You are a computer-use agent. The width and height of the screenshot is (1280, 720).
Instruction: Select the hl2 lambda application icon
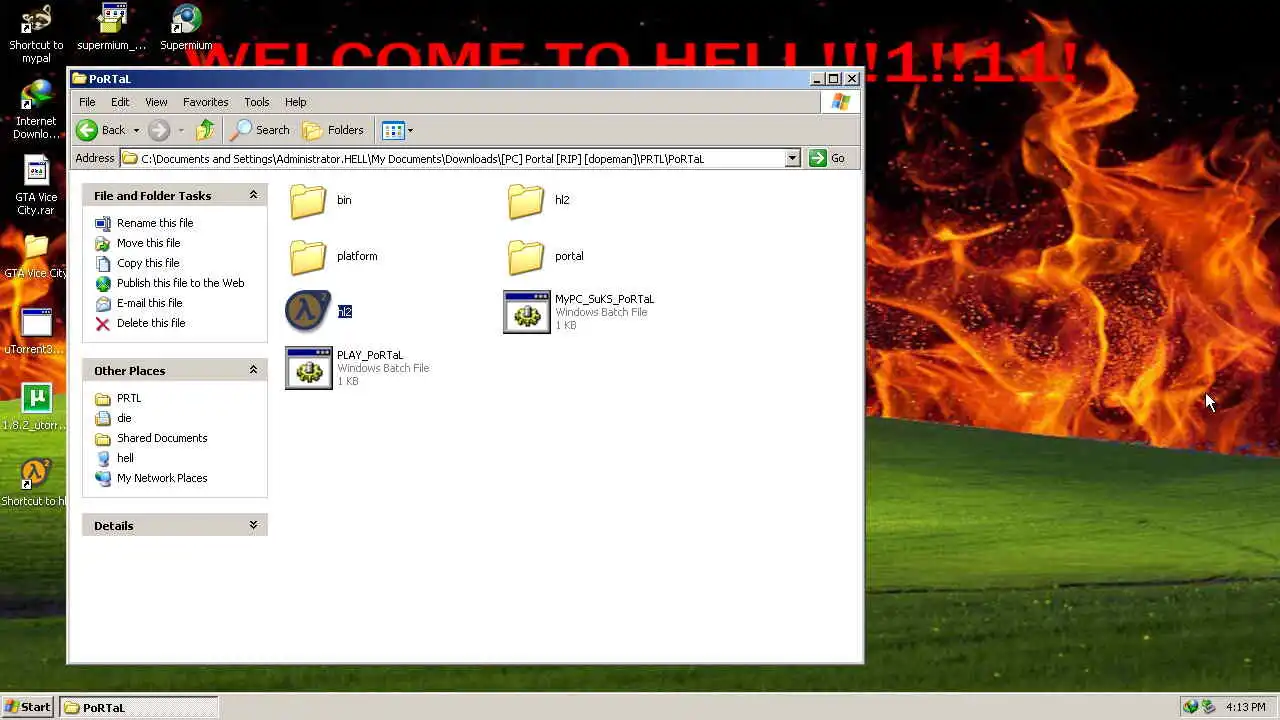(308, 311)
